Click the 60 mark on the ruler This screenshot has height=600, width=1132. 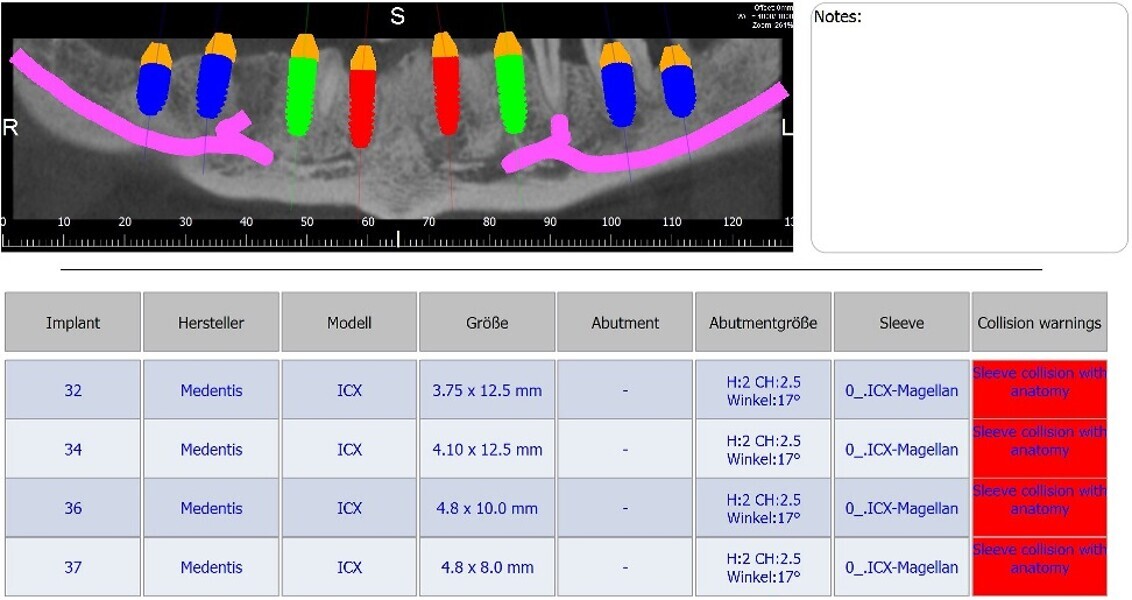point(368,222)
